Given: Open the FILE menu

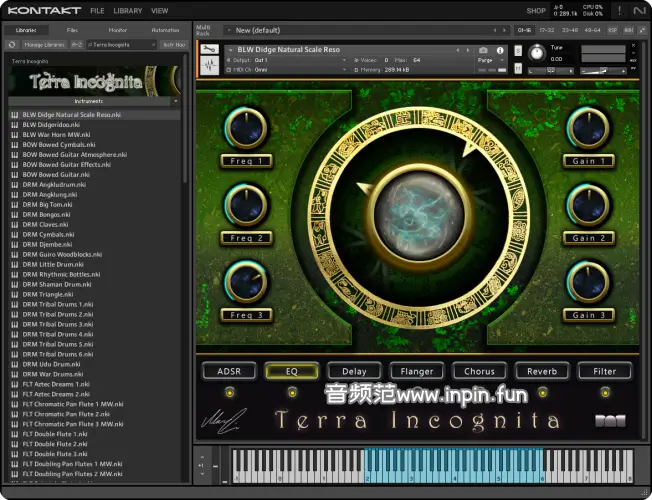Looking at the screenshot, I should click(97, 10).
